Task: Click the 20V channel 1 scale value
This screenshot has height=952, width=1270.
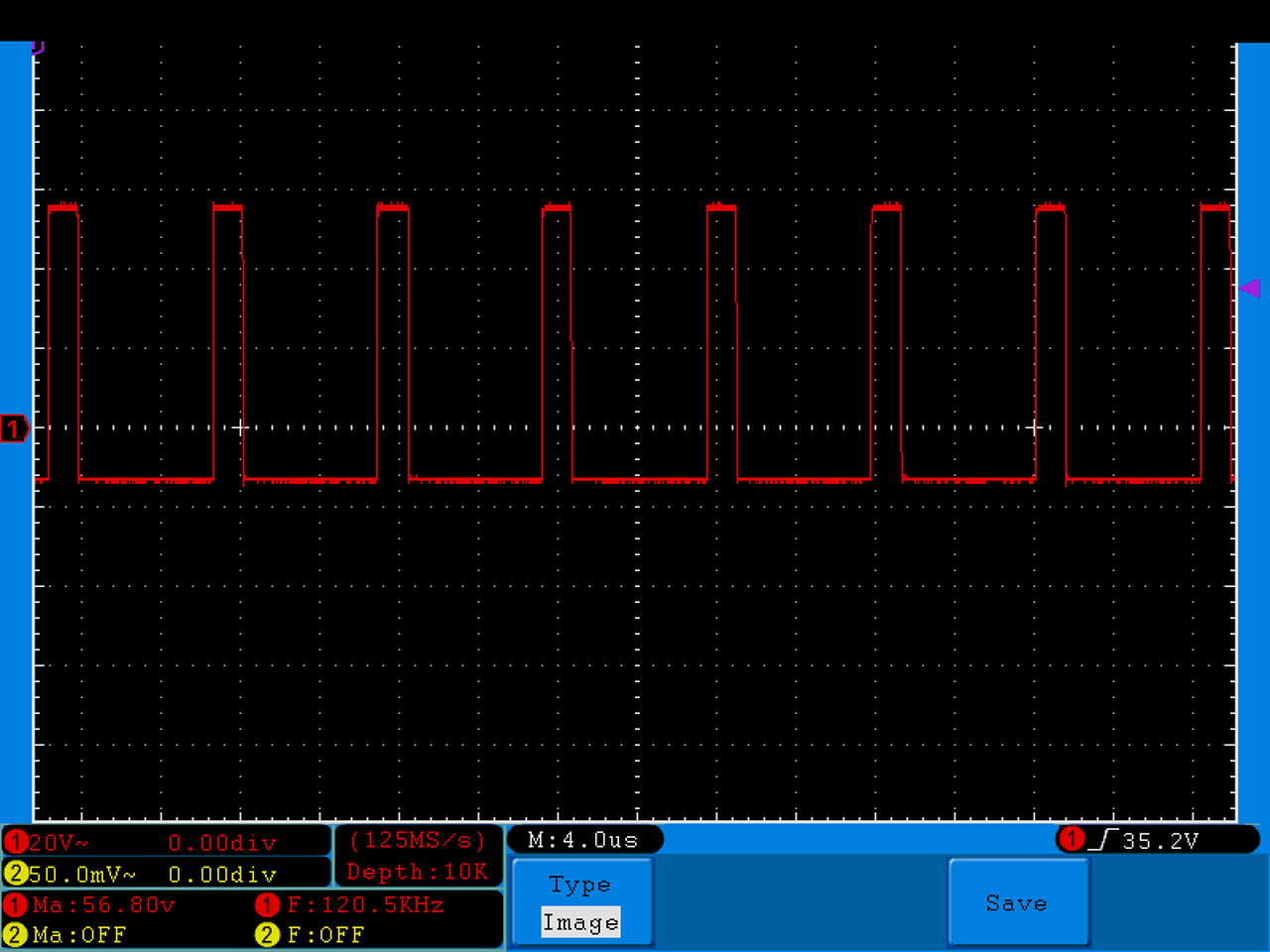Action: click(59, 843)
